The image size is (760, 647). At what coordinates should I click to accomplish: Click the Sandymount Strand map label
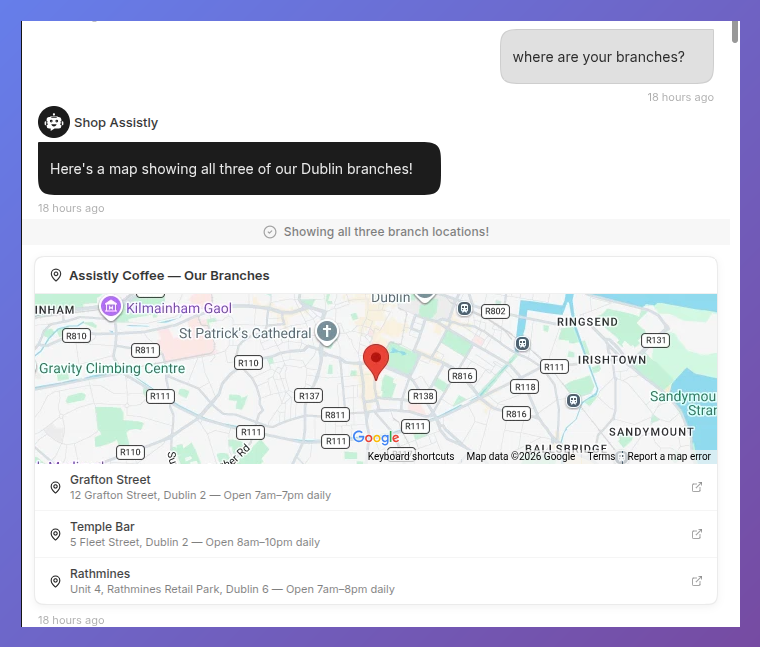point(683,403)
